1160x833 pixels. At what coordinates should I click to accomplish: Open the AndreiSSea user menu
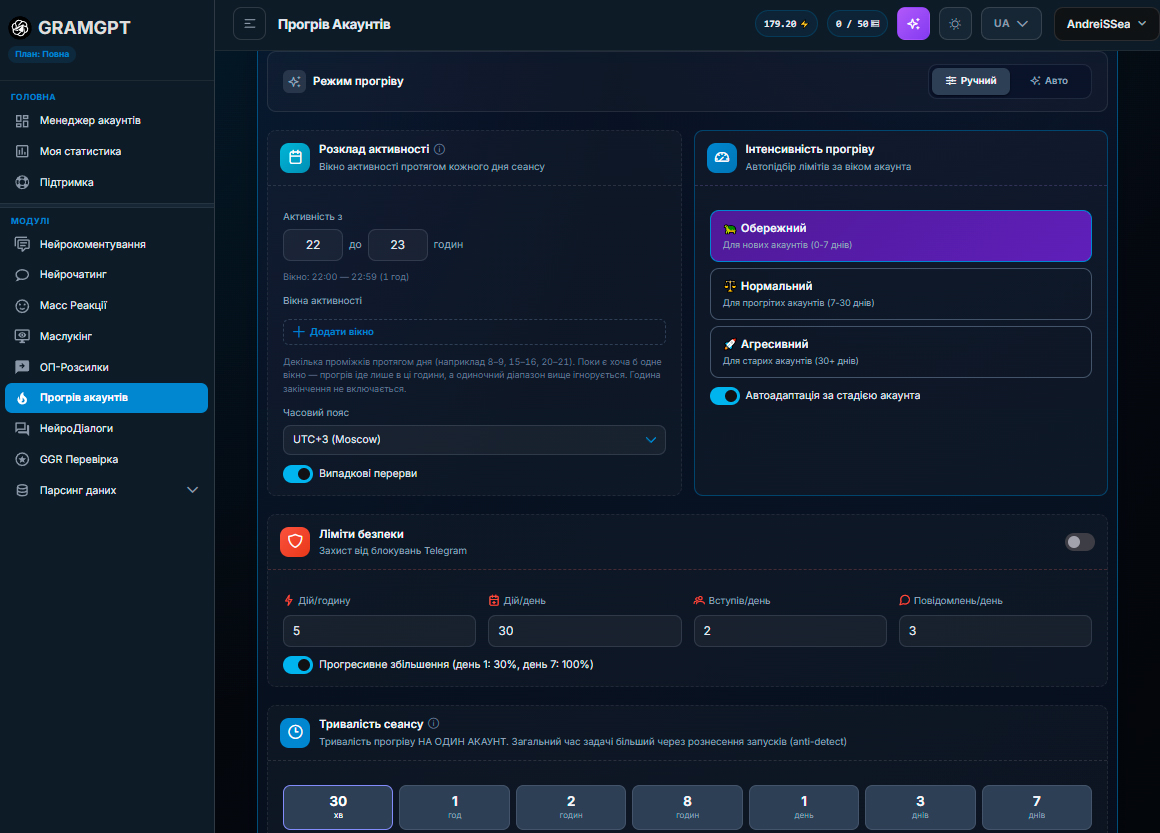point(1106,24)
